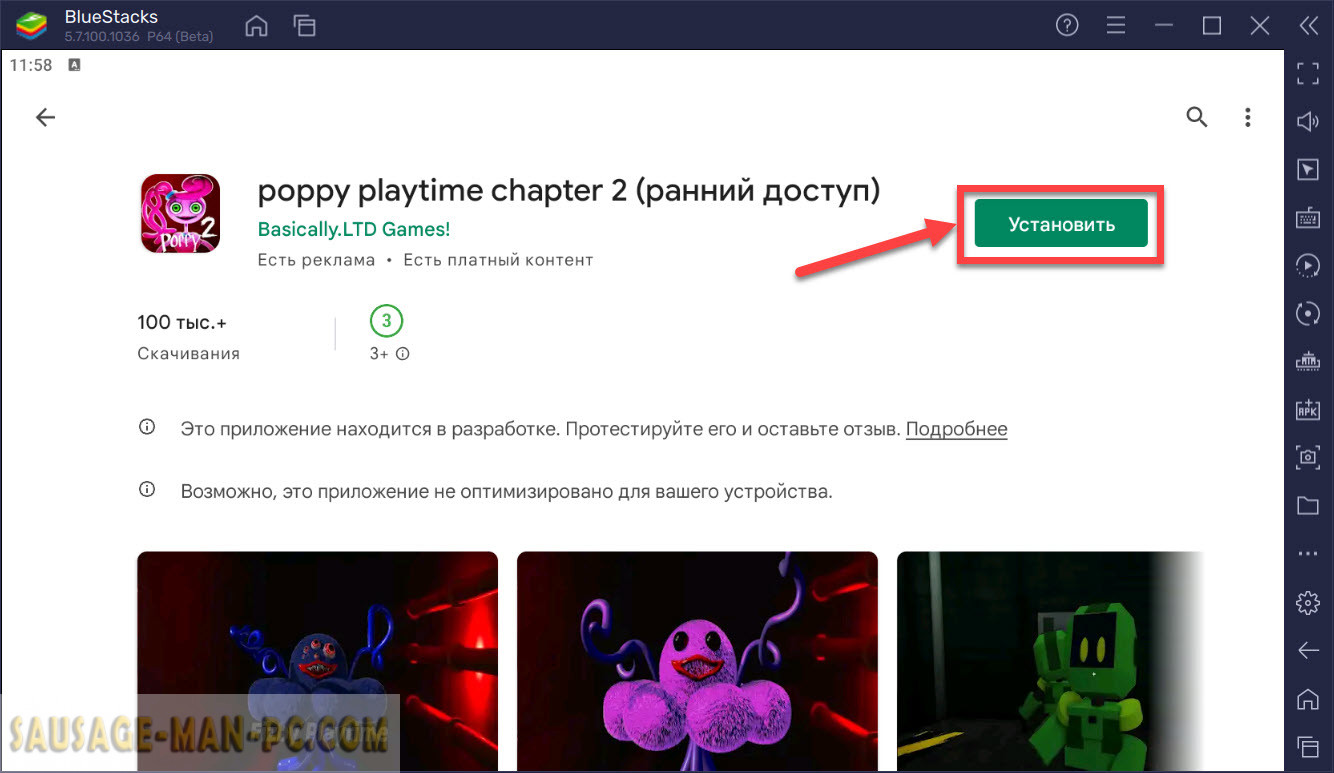This screenshot has height=773, width=1334.
Task: Click the 3+ age rating text
Action: coord(379,354)
